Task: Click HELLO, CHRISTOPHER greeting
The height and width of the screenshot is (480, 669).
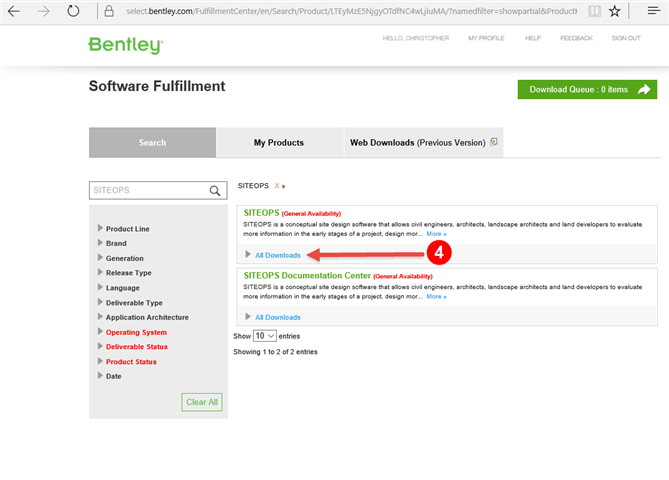Action: (x=416, y=38)
